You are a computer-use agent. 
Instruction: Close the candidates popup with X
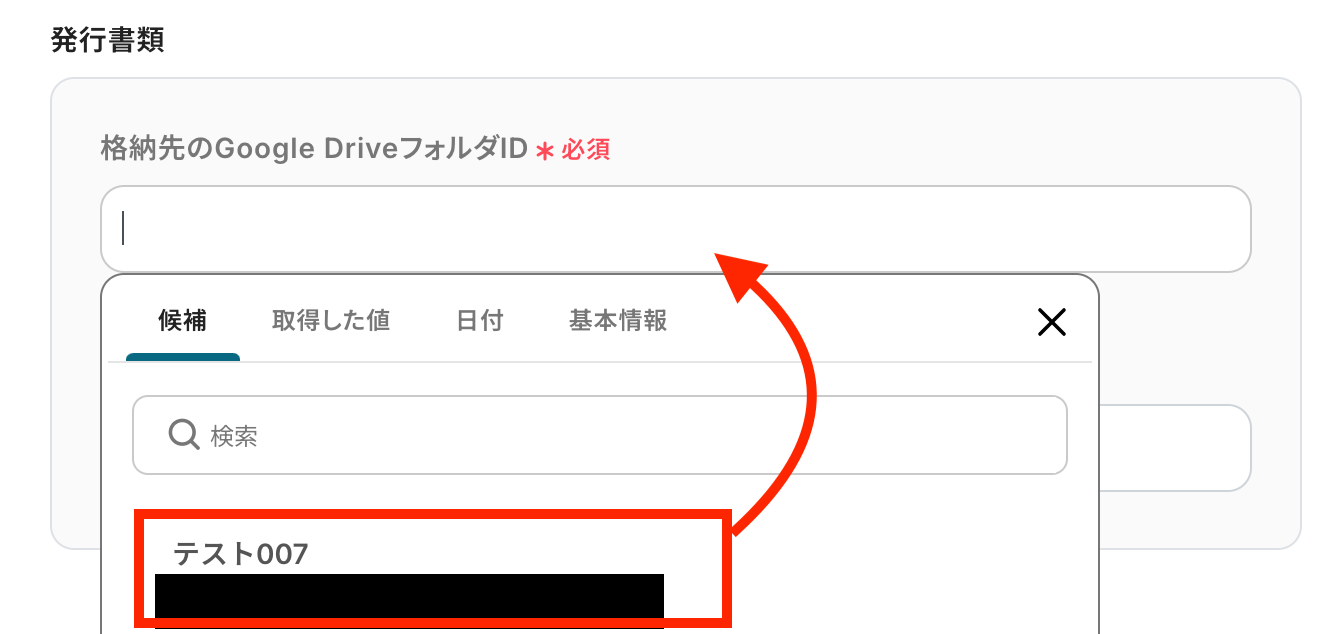[1052, 321]
